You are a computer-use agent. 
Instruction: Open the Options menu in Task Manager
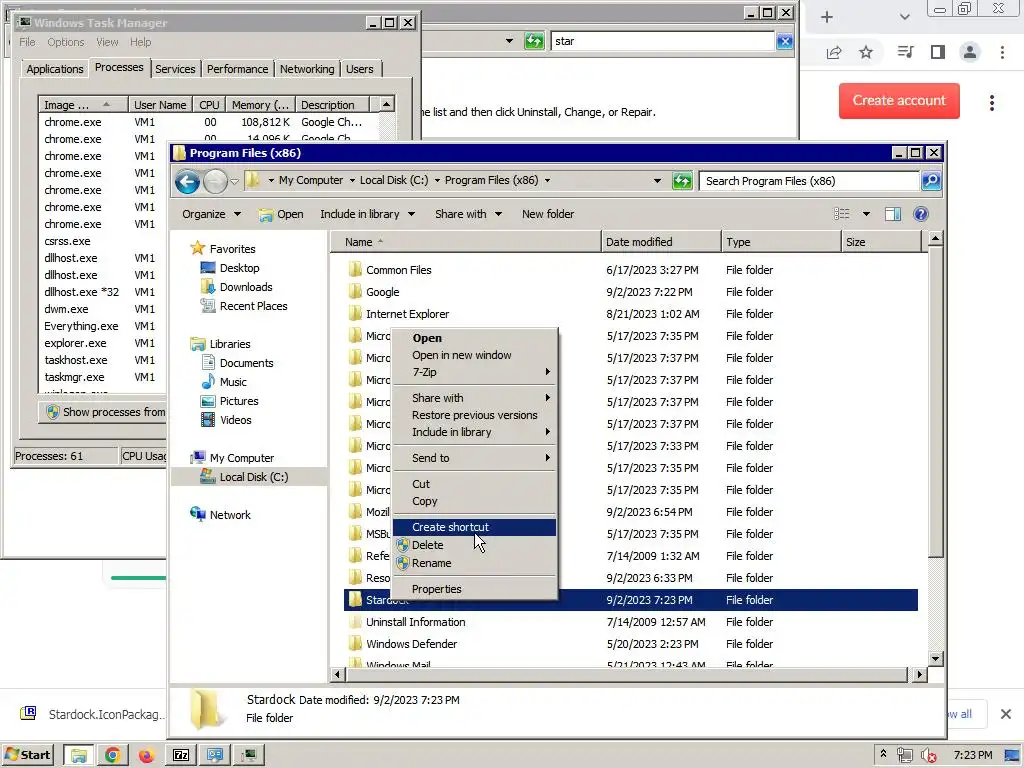(65, 42)
